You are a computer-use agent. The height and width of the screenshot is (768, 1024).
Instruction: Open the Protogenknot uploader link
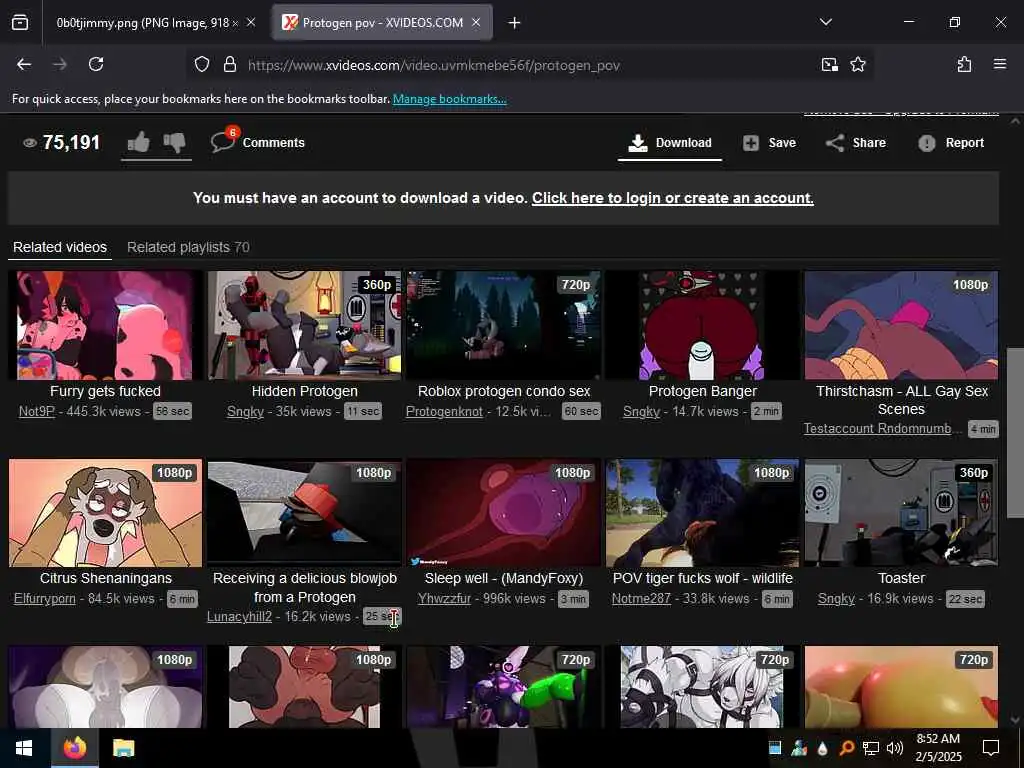point(444,411)
